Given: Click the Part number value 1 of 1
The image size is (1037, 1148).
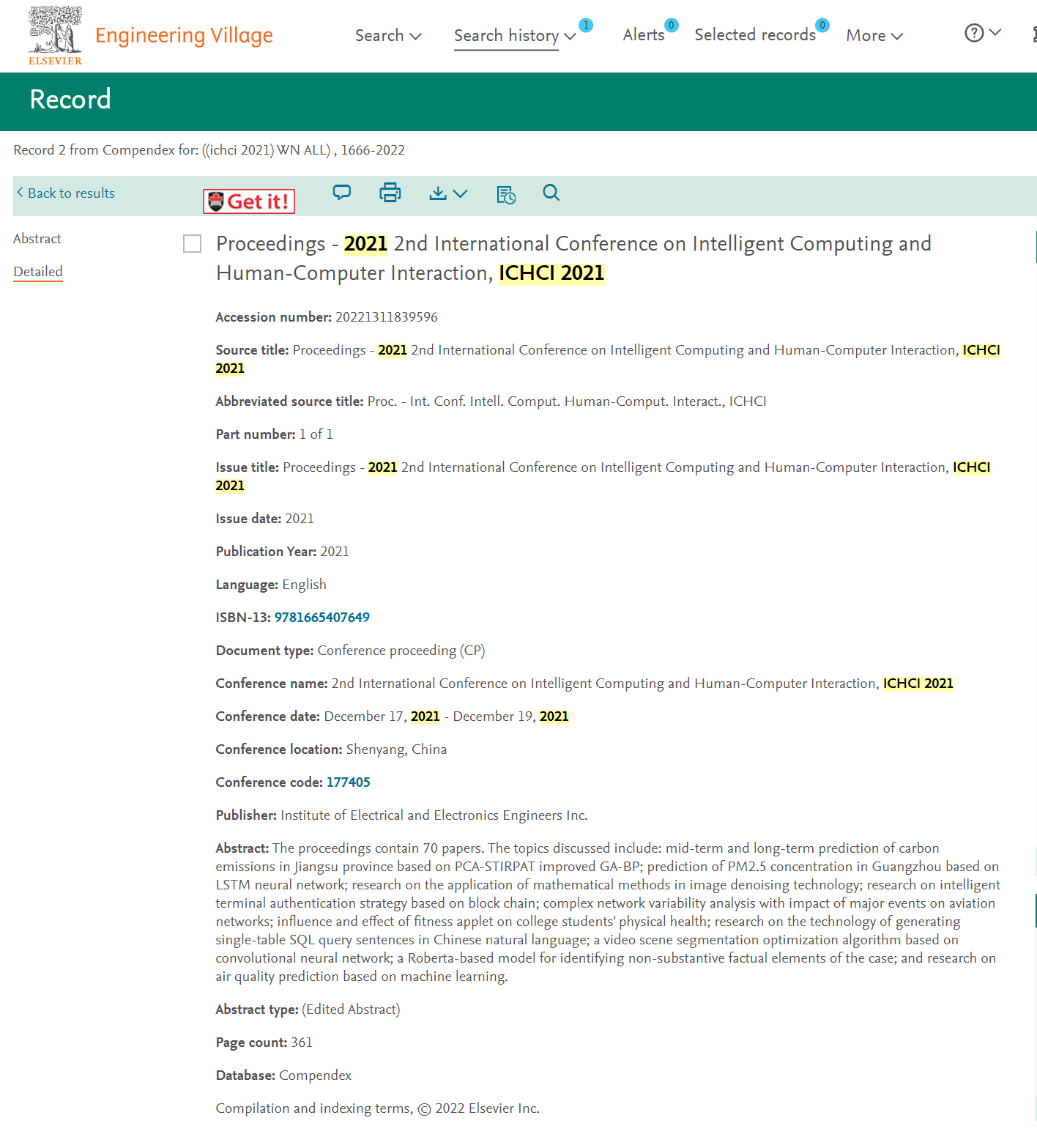Looking at the screenshot, I should [316, 434].
